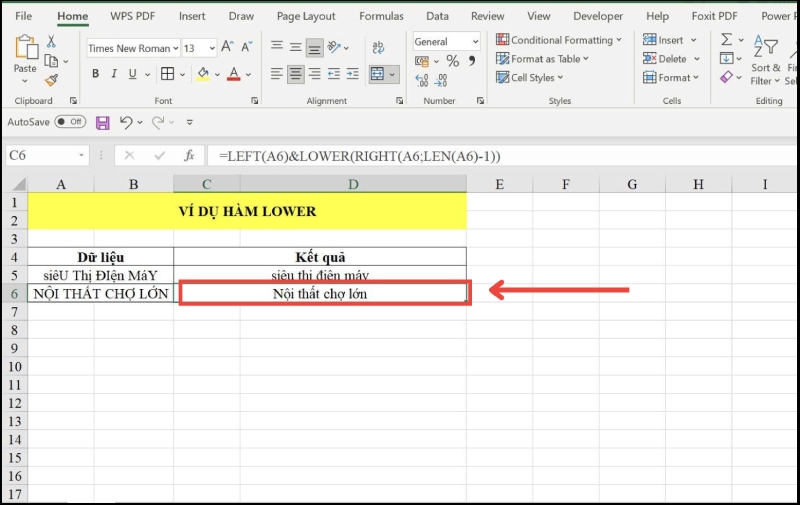The height and width of the screenshot is (505, 800).
Task: Click Format cells button
Action: click(x=670, y=78)
